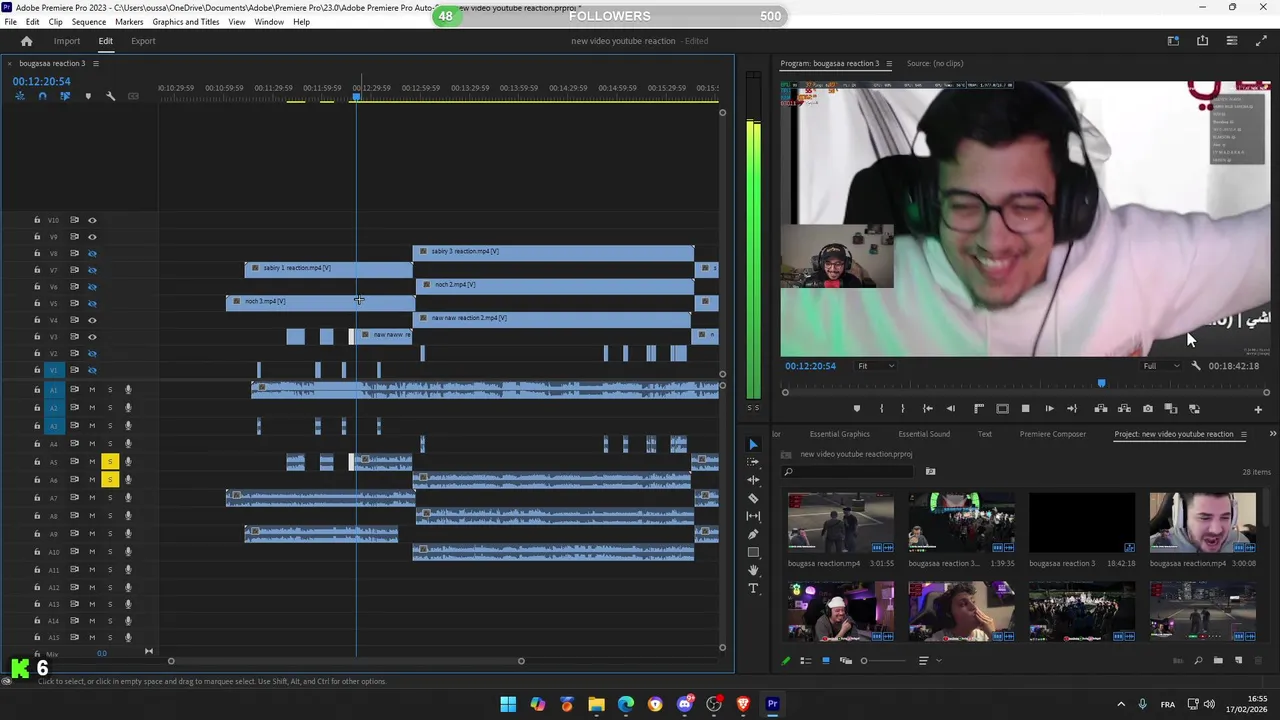The width and height of the screenshot is (1280, 720).
Task: Select the Razor tool
Action: click(x=754, y=498)
